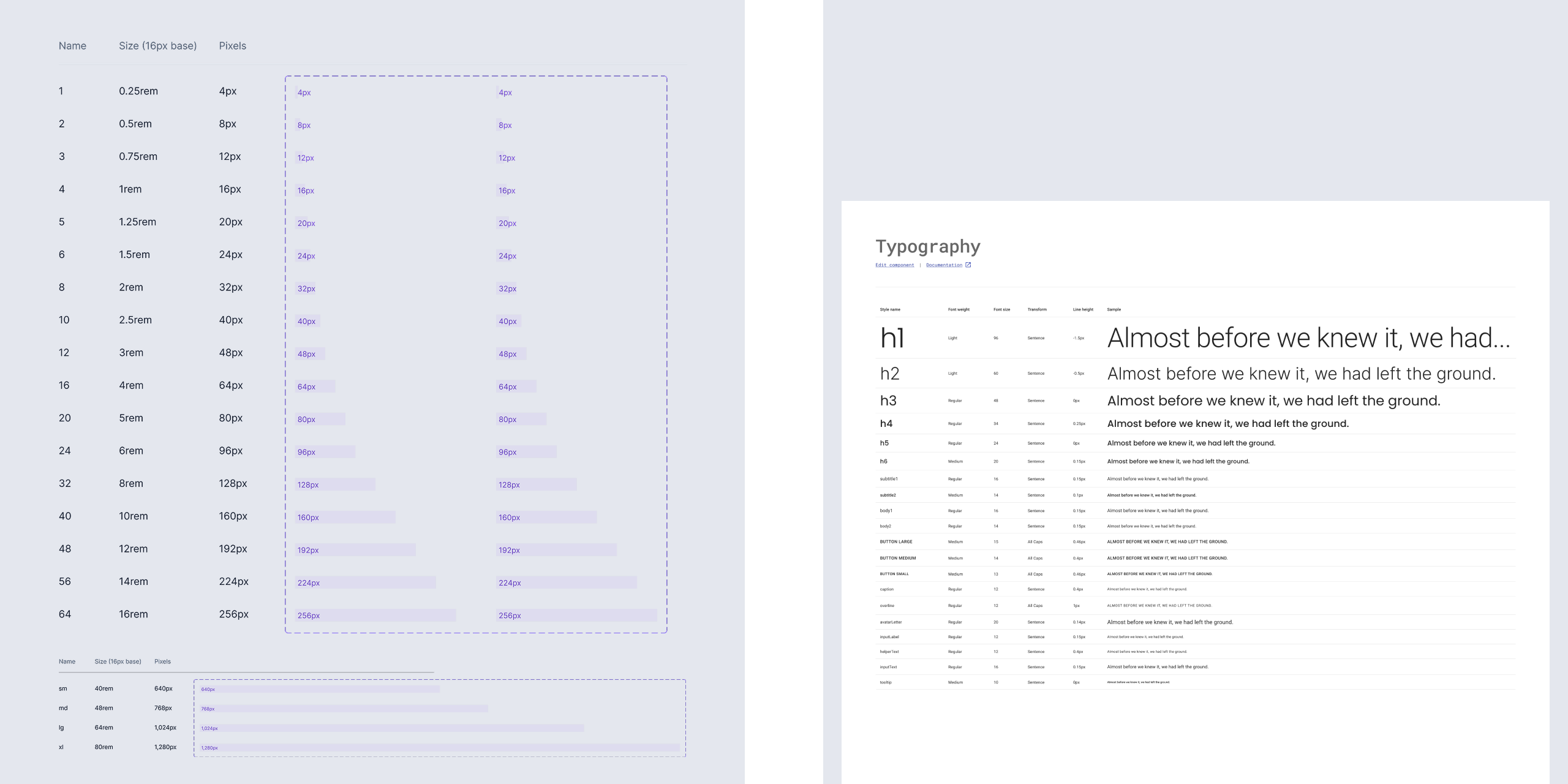Image resolution: width=1568 pixels, height=784 pixels.
Task: Click the 40rem breakpoint size
Action: (x=104, y=689)
